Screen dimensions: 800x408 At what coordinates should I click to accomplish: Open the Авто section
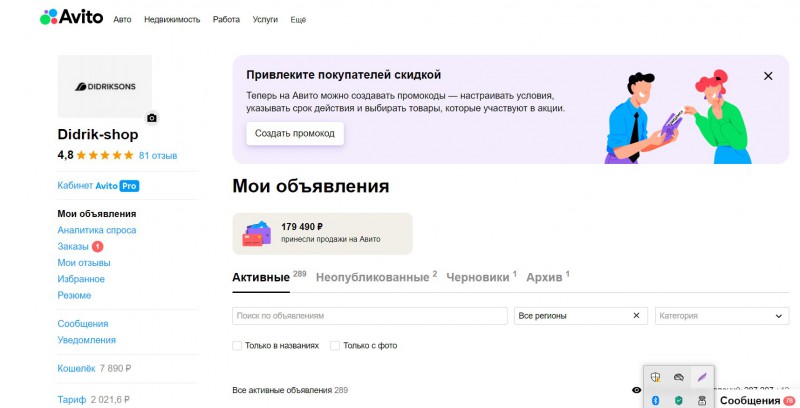click(x=122, y=20)
